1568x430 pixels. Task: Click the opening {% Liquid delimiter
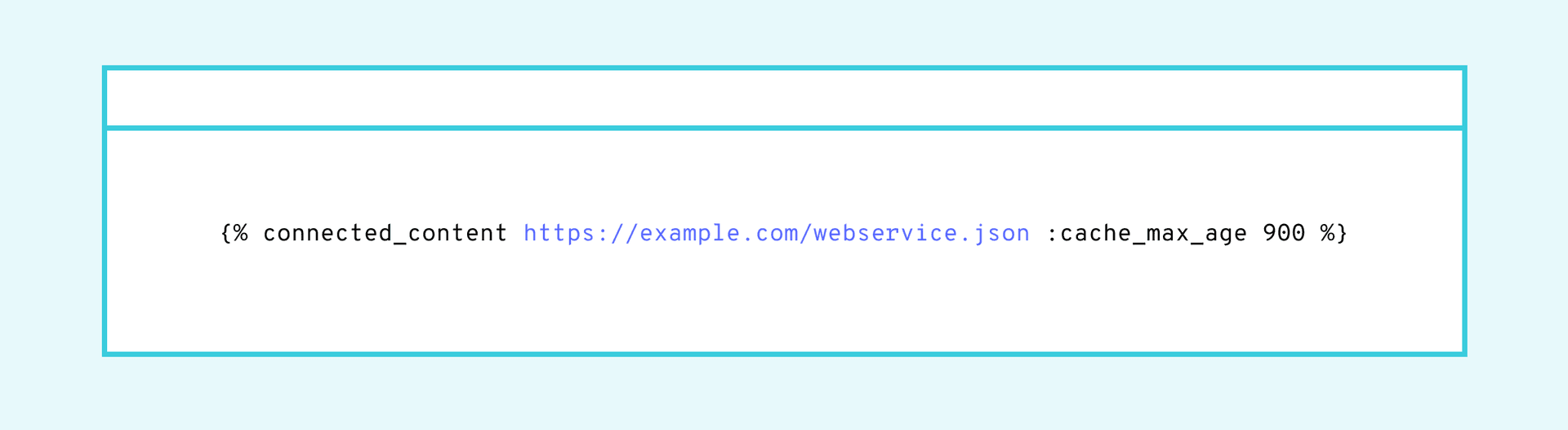tap(234, 234)
